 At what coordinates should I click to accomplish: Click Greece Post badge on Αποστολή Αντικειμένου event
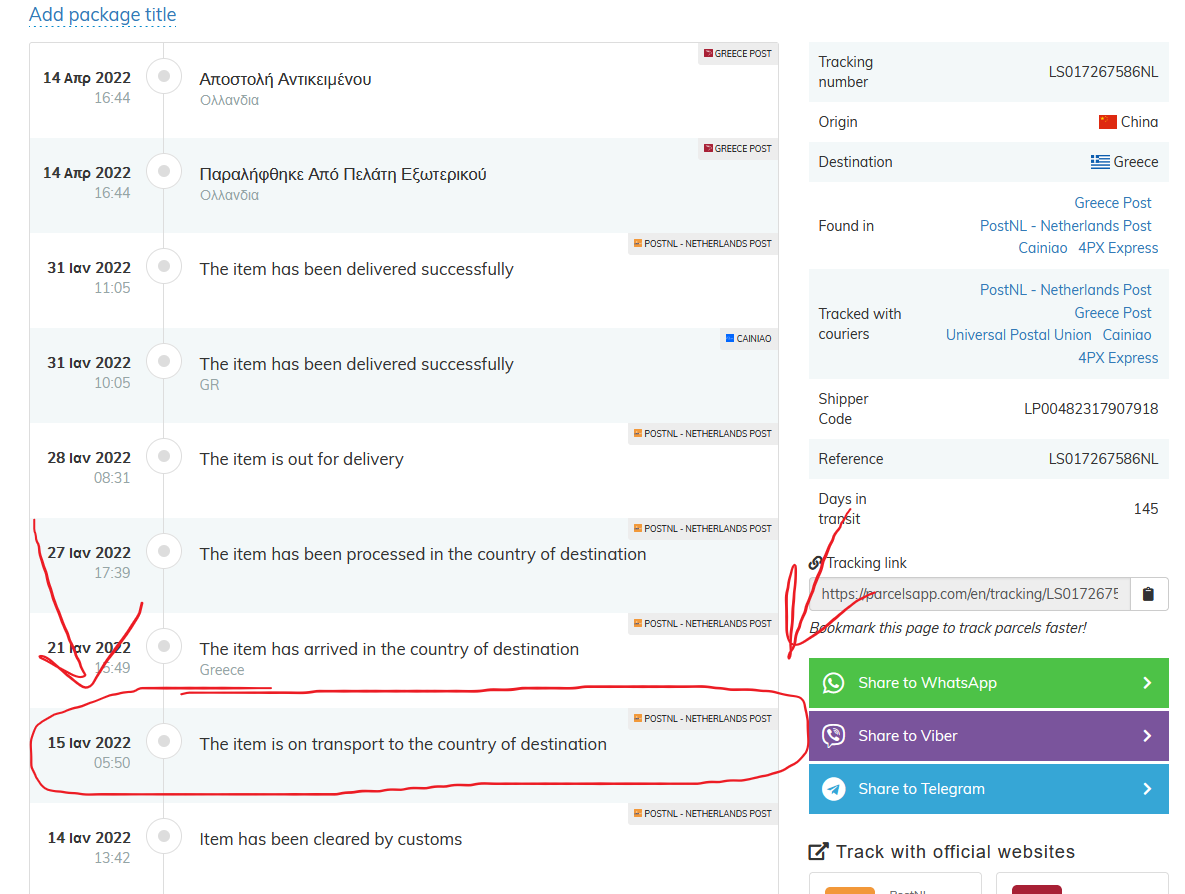[x=738, y=54]
